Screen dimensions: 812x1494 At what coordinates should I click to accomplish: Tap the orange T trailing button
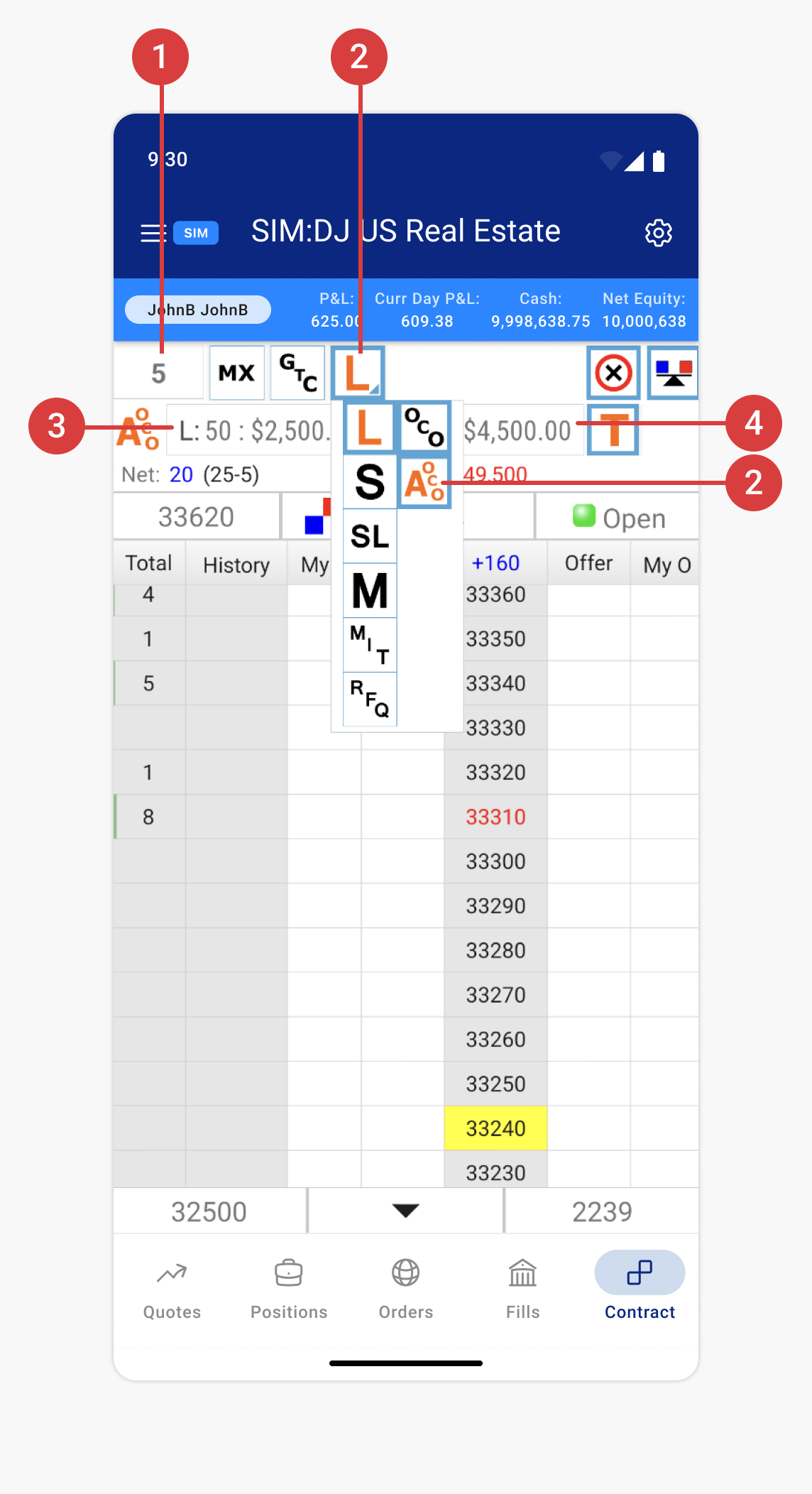(x=613, y=430)
